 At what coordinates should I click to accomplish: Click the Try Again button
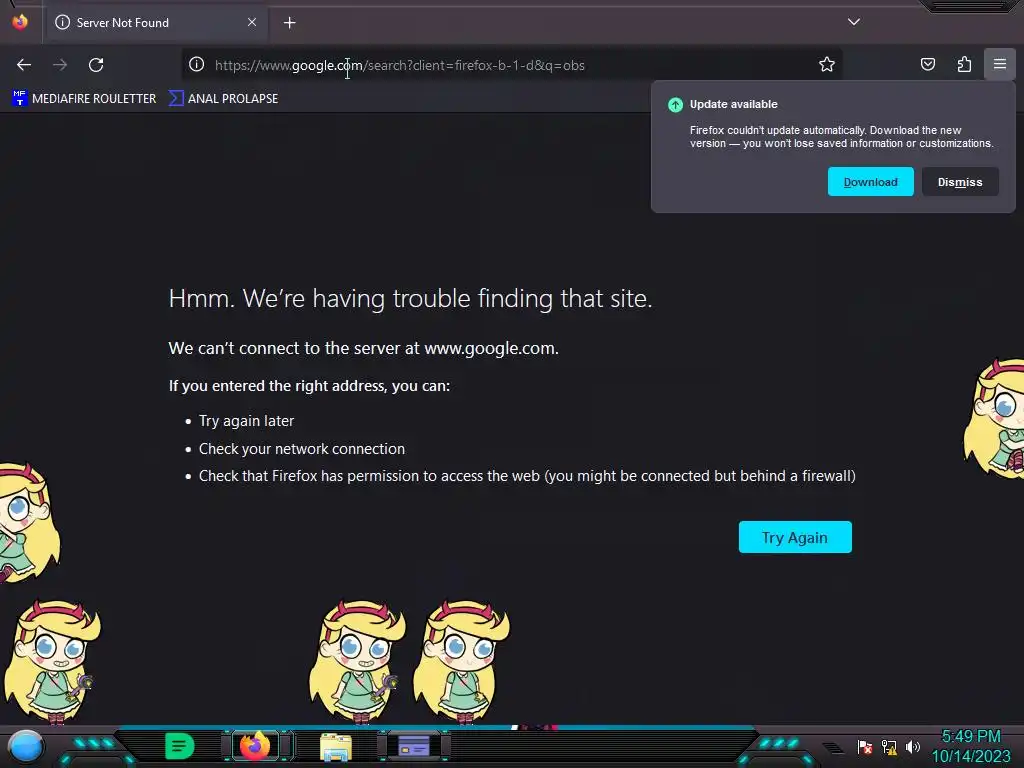point(795,537)
